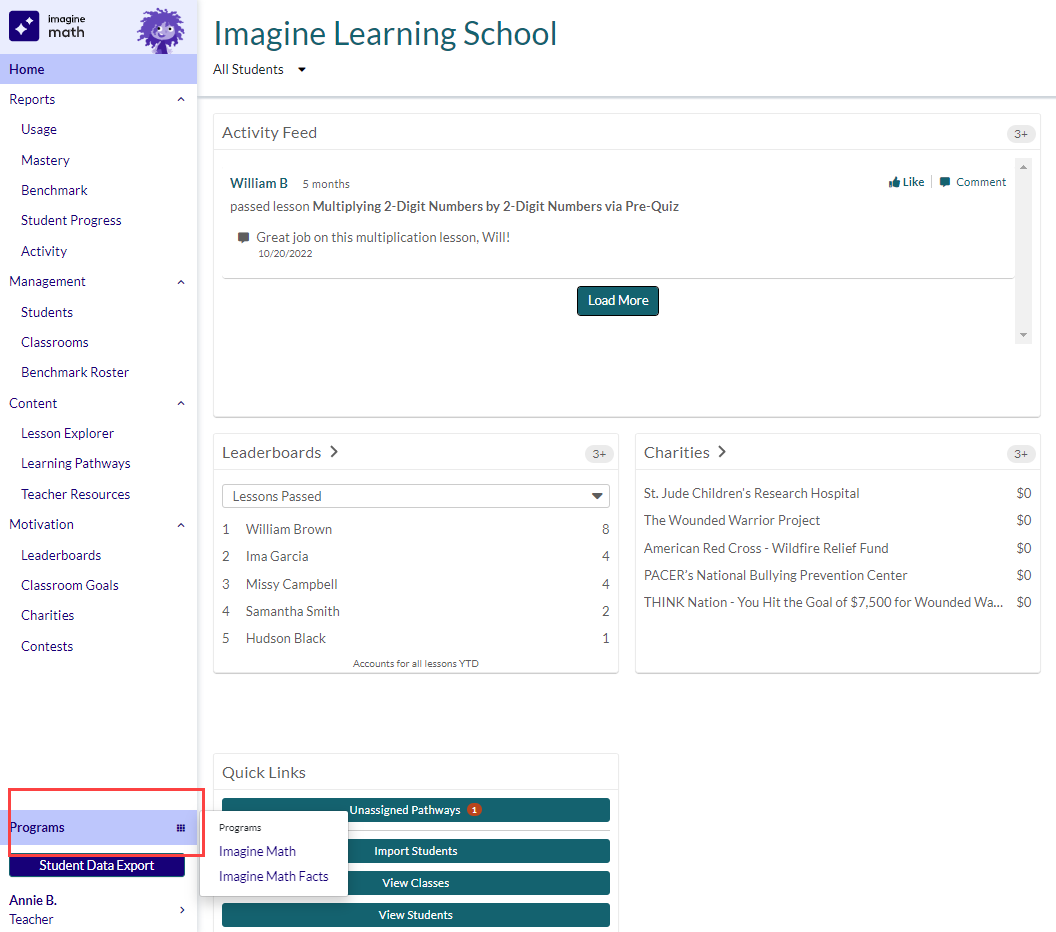Open the Benchmark Roster page

pyautogui.click(x=75, y=372)
